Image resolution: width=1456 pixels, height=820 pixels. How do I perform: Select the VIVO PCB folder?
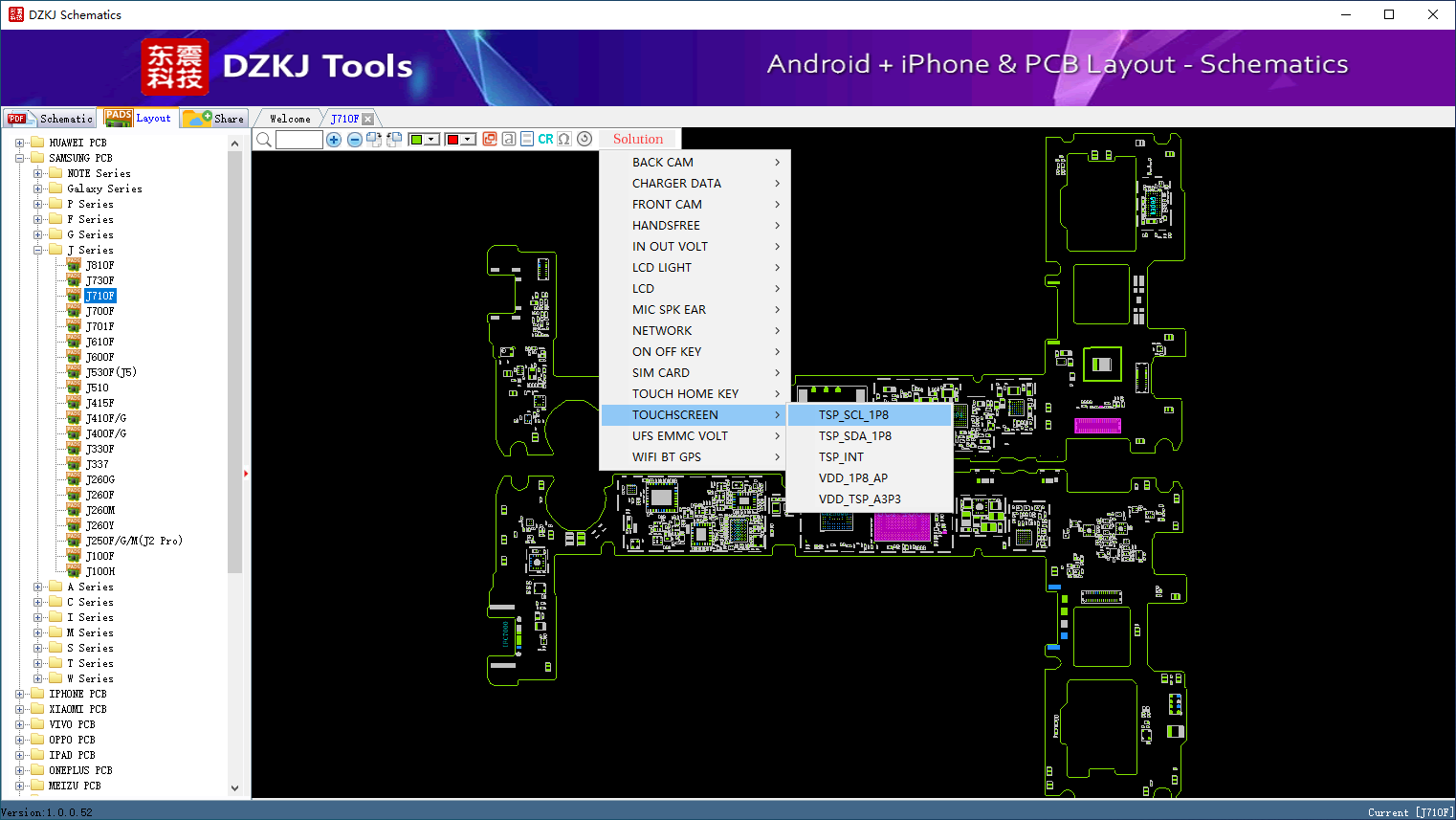[x=72, y=724]
